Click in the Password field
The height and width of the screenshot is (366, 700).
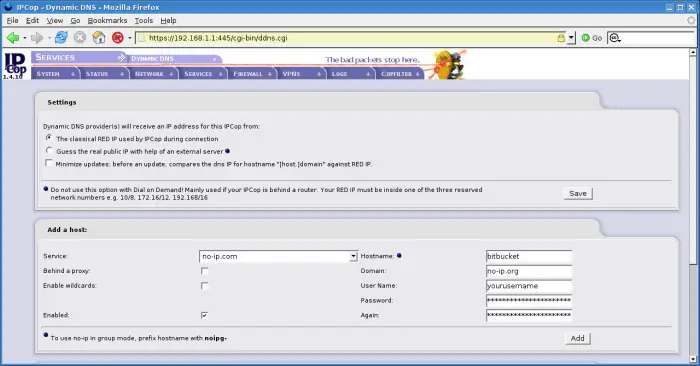point(529,300)
